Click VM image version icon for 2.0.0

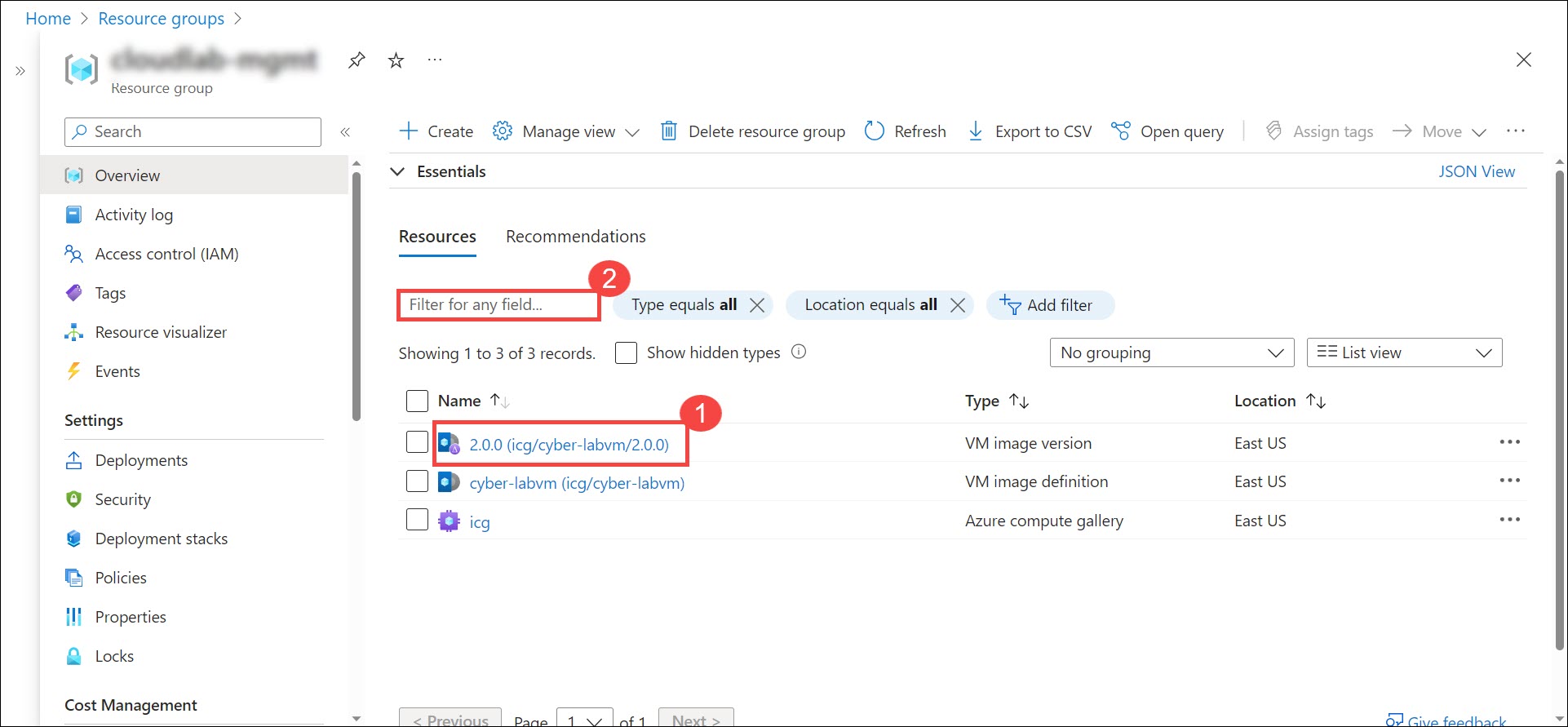pyautogui.click(x=449, y=443)
